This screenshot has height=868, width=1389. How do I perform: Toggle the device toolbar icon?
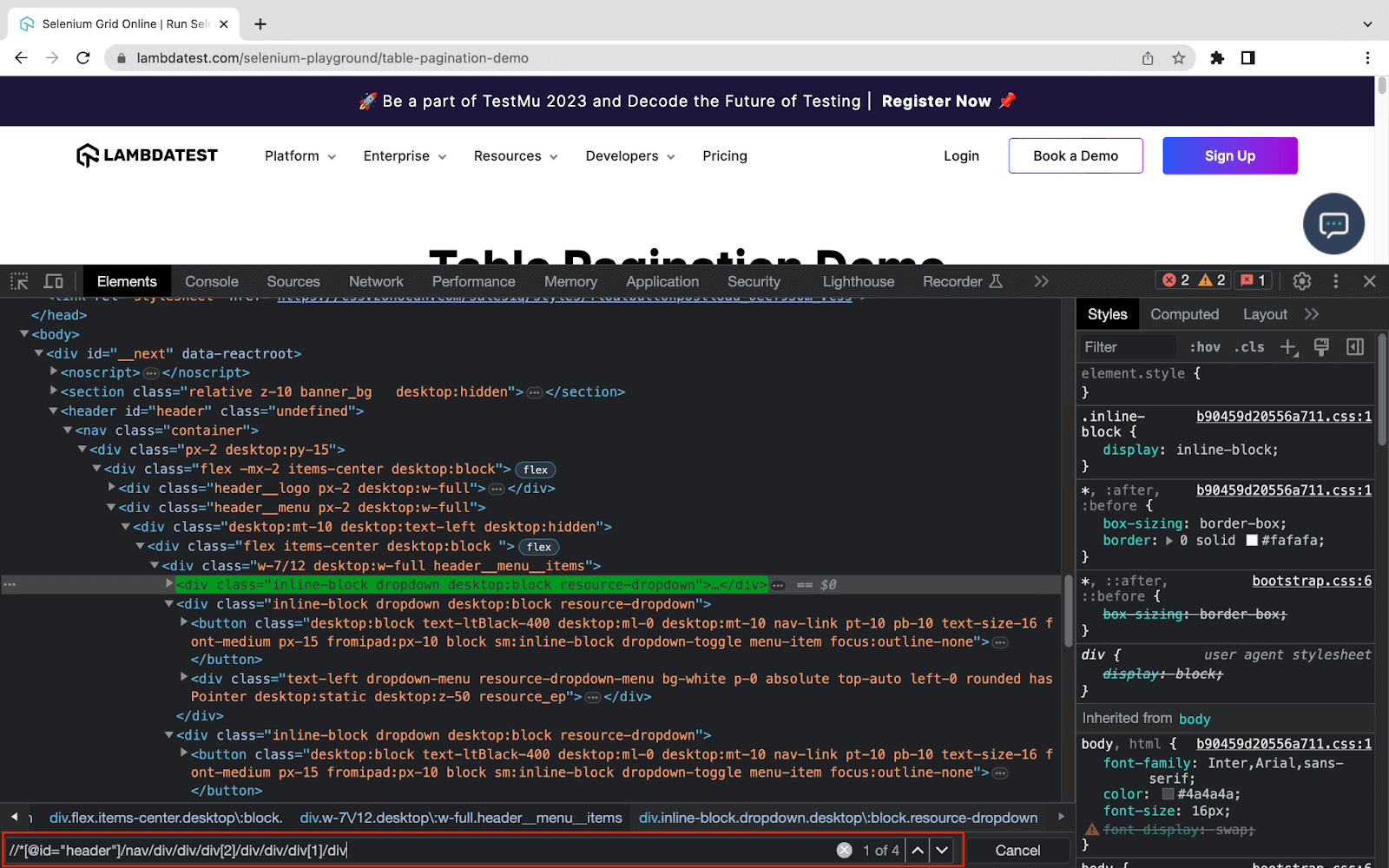coord(54,281)
